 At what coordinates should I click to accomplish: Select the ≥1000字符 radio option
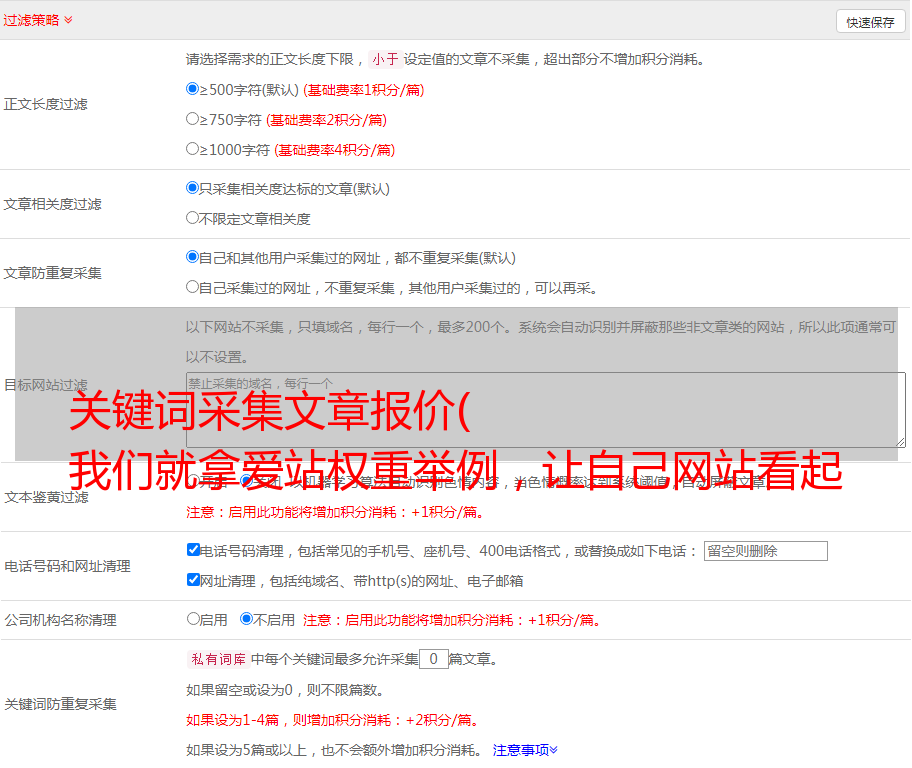(x=192, y=148)
